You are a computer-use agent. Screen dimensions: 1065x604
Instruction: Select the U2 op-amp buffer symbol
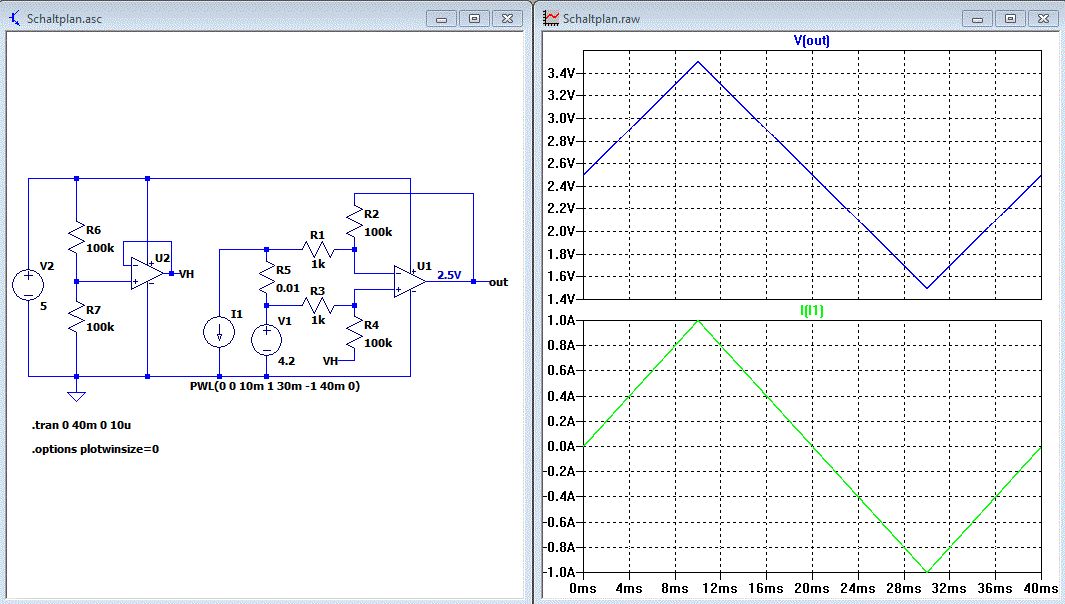tap(148, 272)
